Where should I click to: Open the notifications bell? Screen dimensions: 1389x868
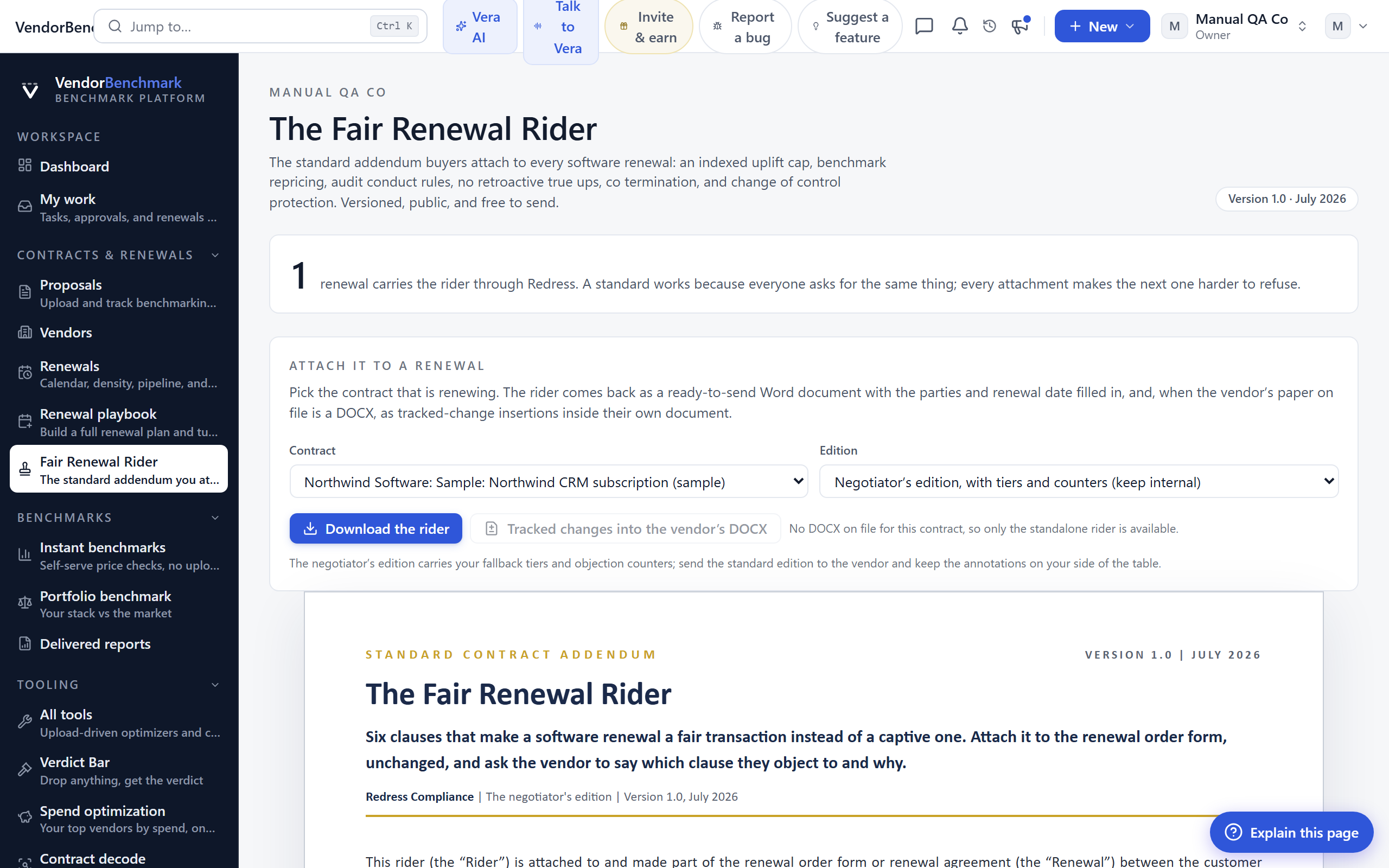(x=960, y=27)
